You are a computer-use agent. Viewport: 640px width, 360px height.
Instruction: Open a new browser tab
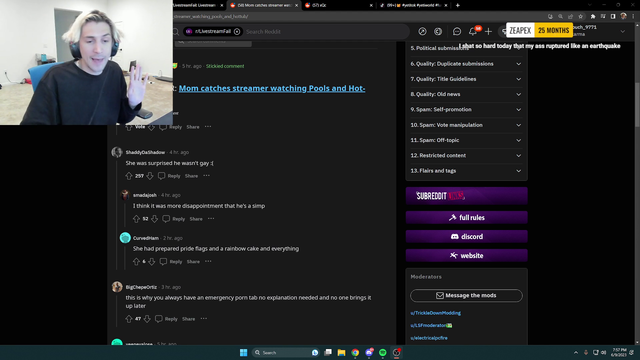coord(458,5)
